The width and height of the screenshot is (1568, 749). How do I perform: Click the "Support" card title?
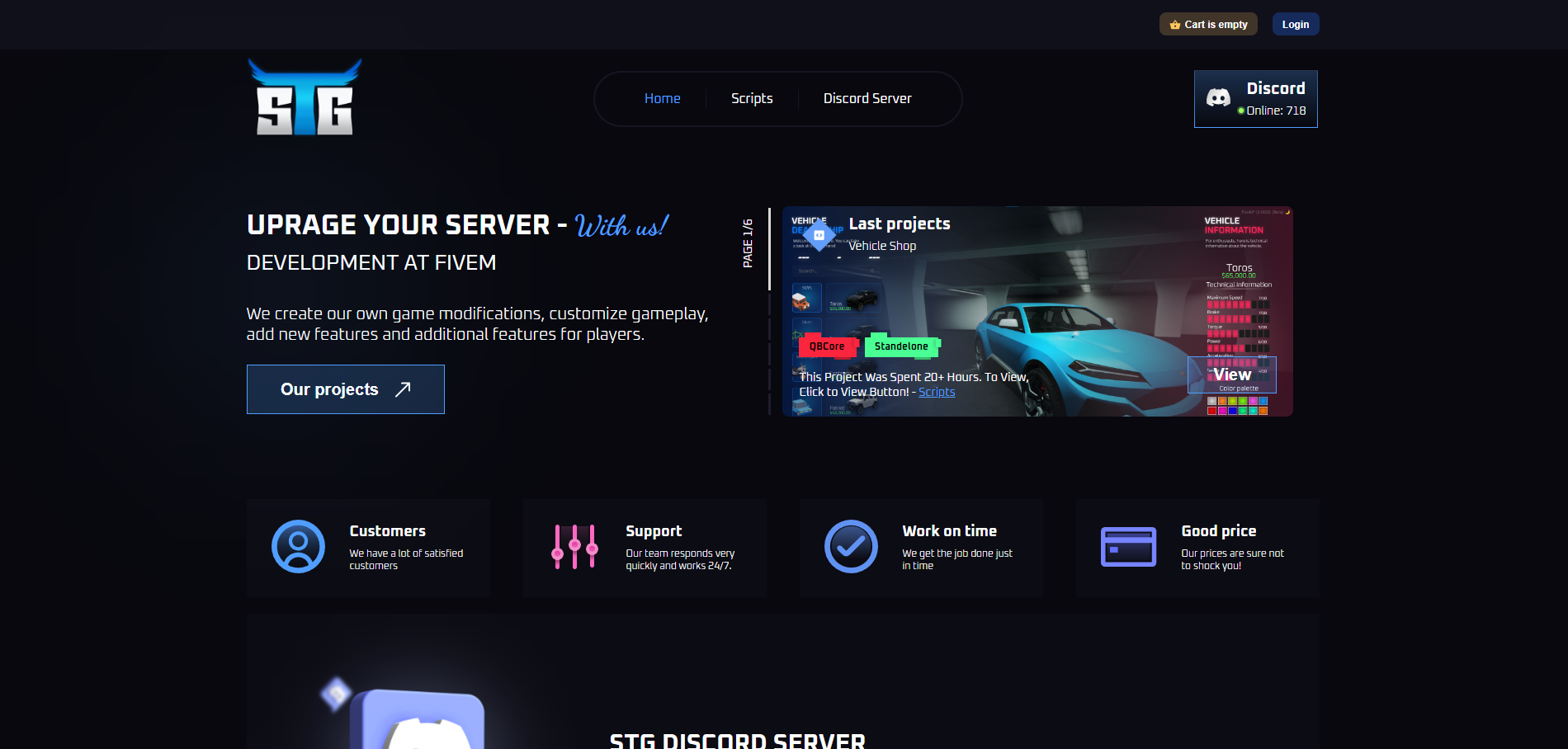tap(654, 531)
